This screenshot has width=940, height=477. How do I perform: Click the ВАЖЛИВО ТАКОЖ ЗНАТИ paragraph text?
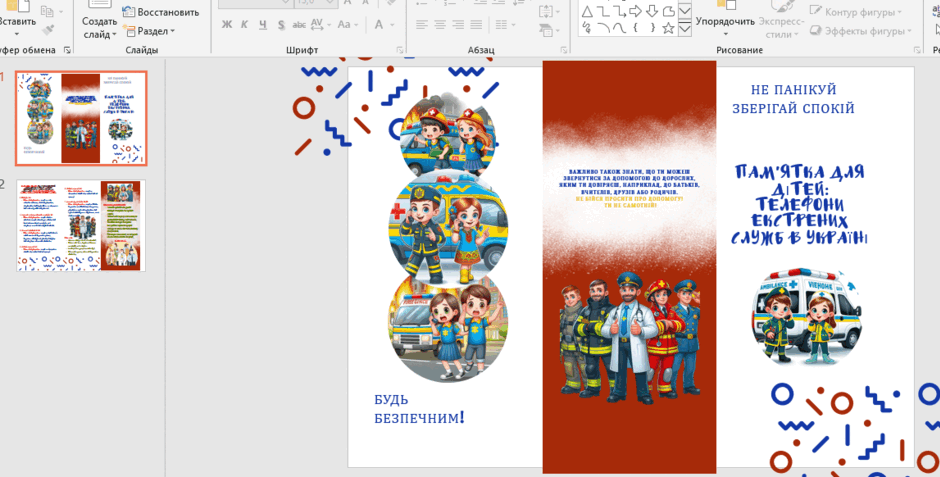pos(629,188)
